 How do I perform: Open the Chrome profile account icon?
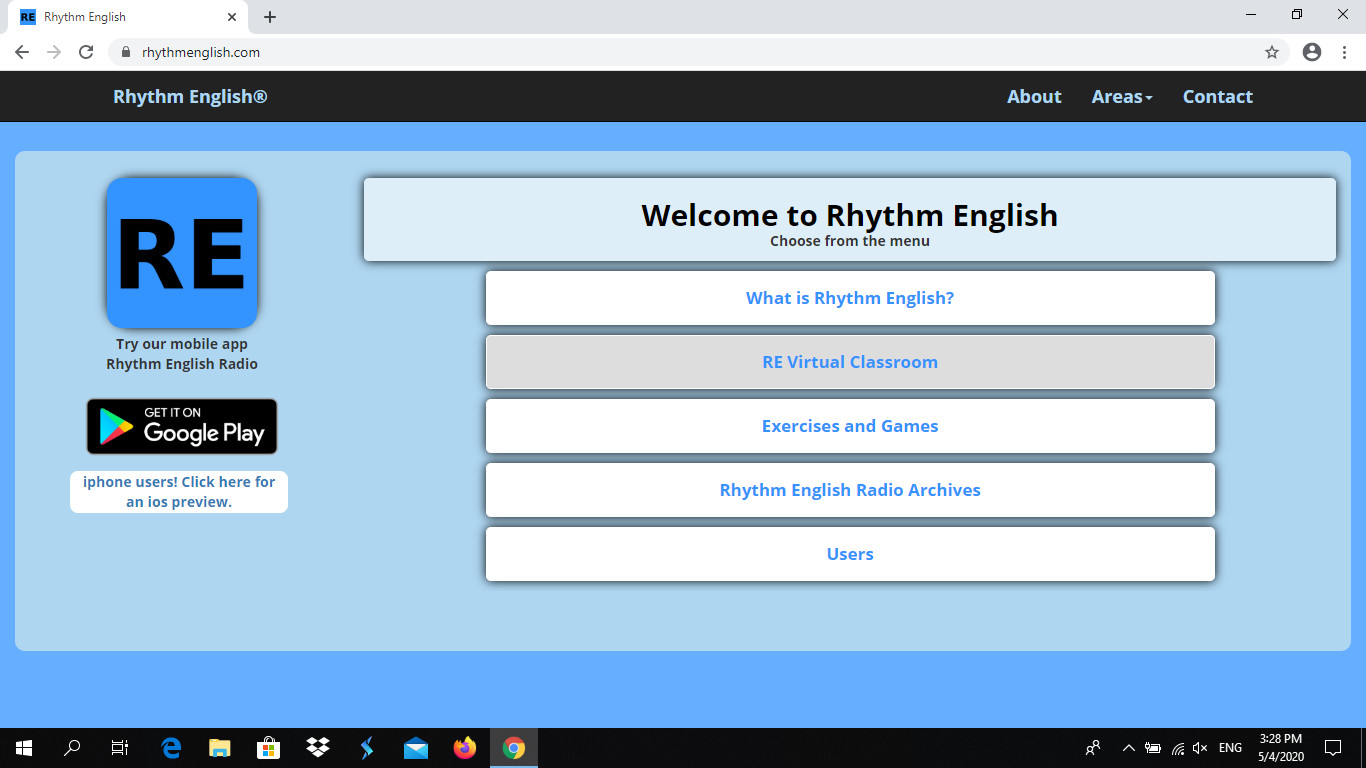click(x=1311, y=52)
